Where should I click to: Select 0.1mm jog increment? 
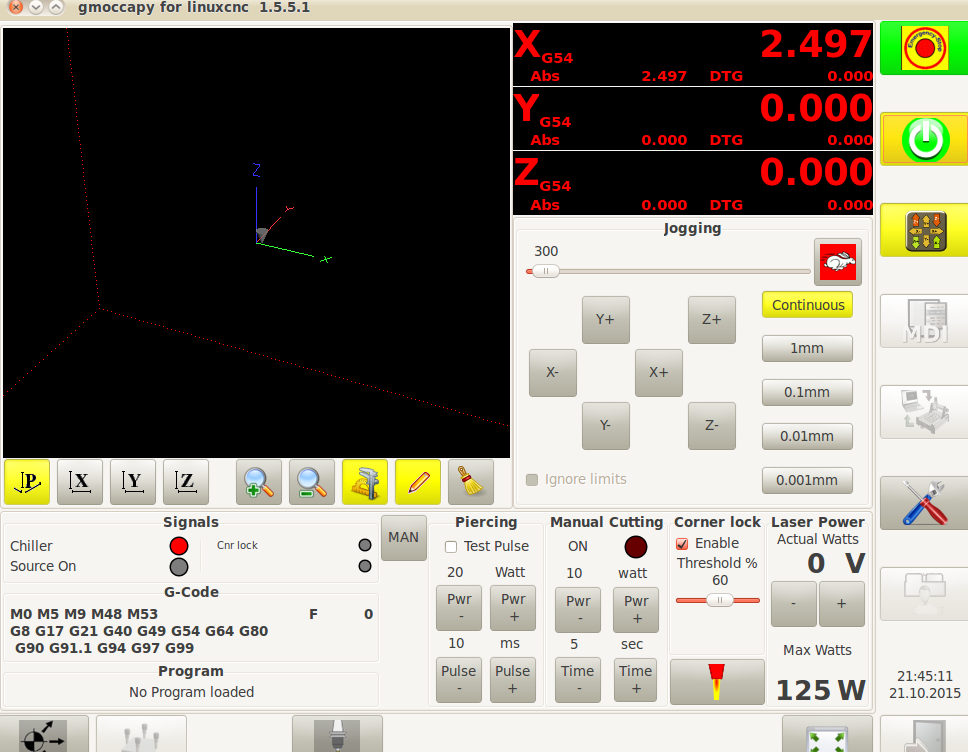(x=807, y=392)
